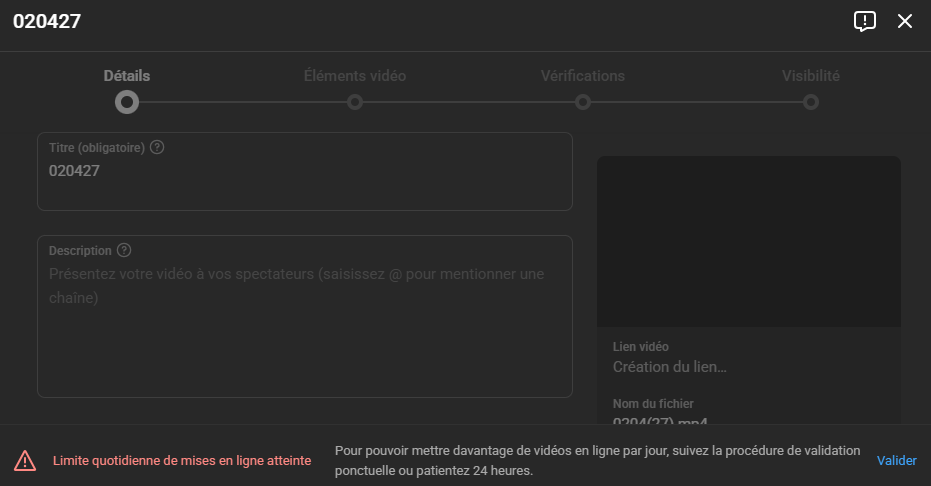Switch to the Détails tab label

pos(127,76)
